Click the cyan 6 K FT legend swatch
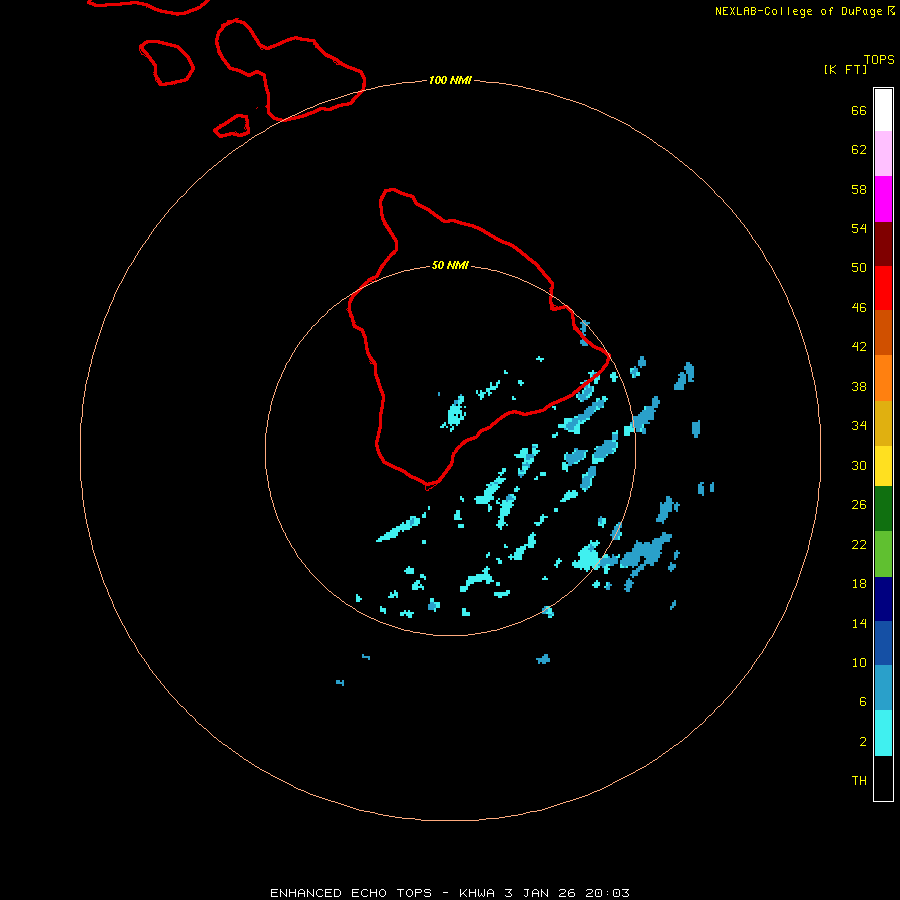The height and width of the screenshot is (900, 900). click(883, 733)
